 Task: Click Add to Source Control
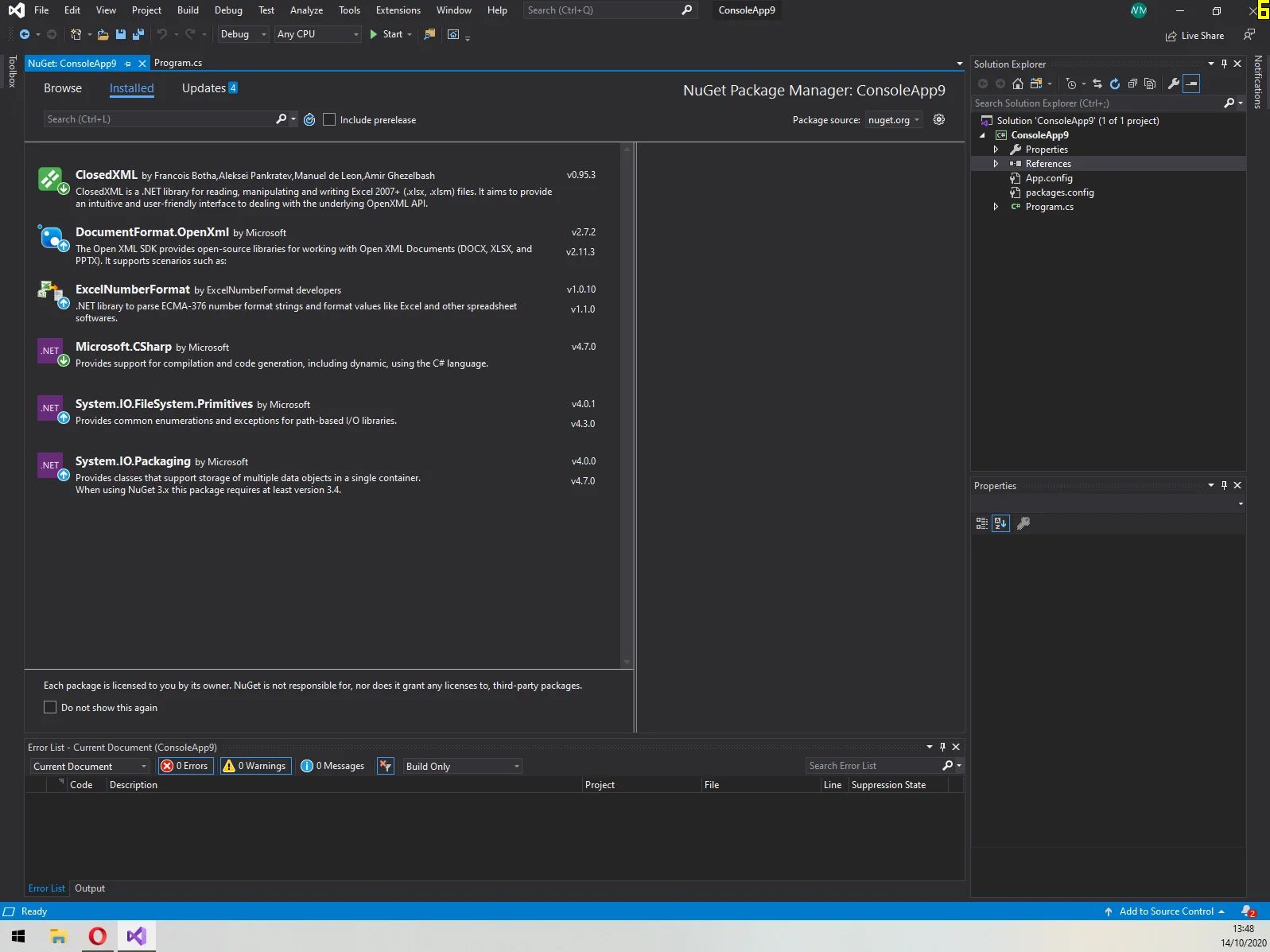coord(1166,911)
